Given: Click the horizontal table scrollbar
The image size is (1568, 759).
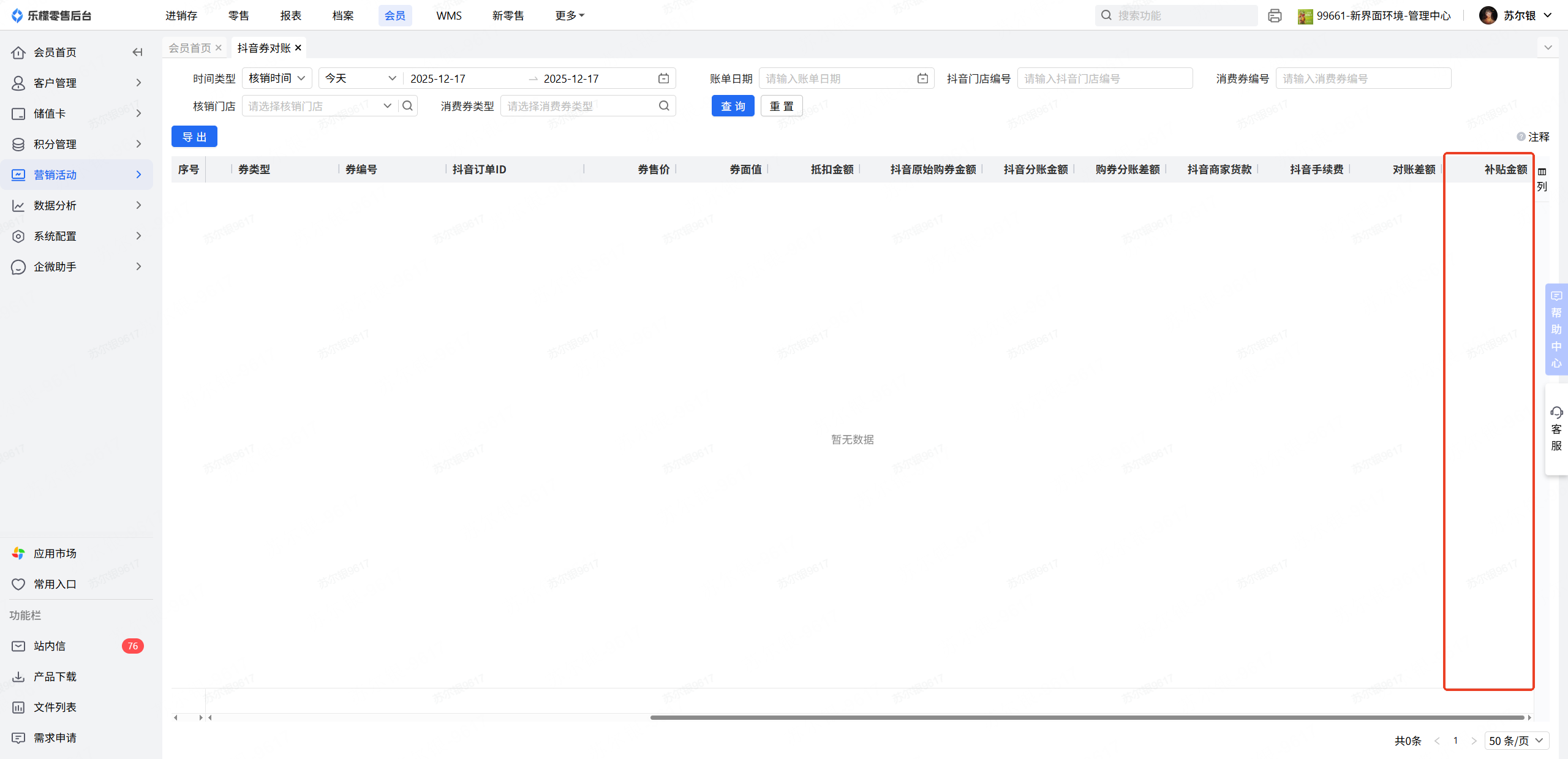Looking at the screenshot, I should pyautogui.click(x=1087, y=717).
